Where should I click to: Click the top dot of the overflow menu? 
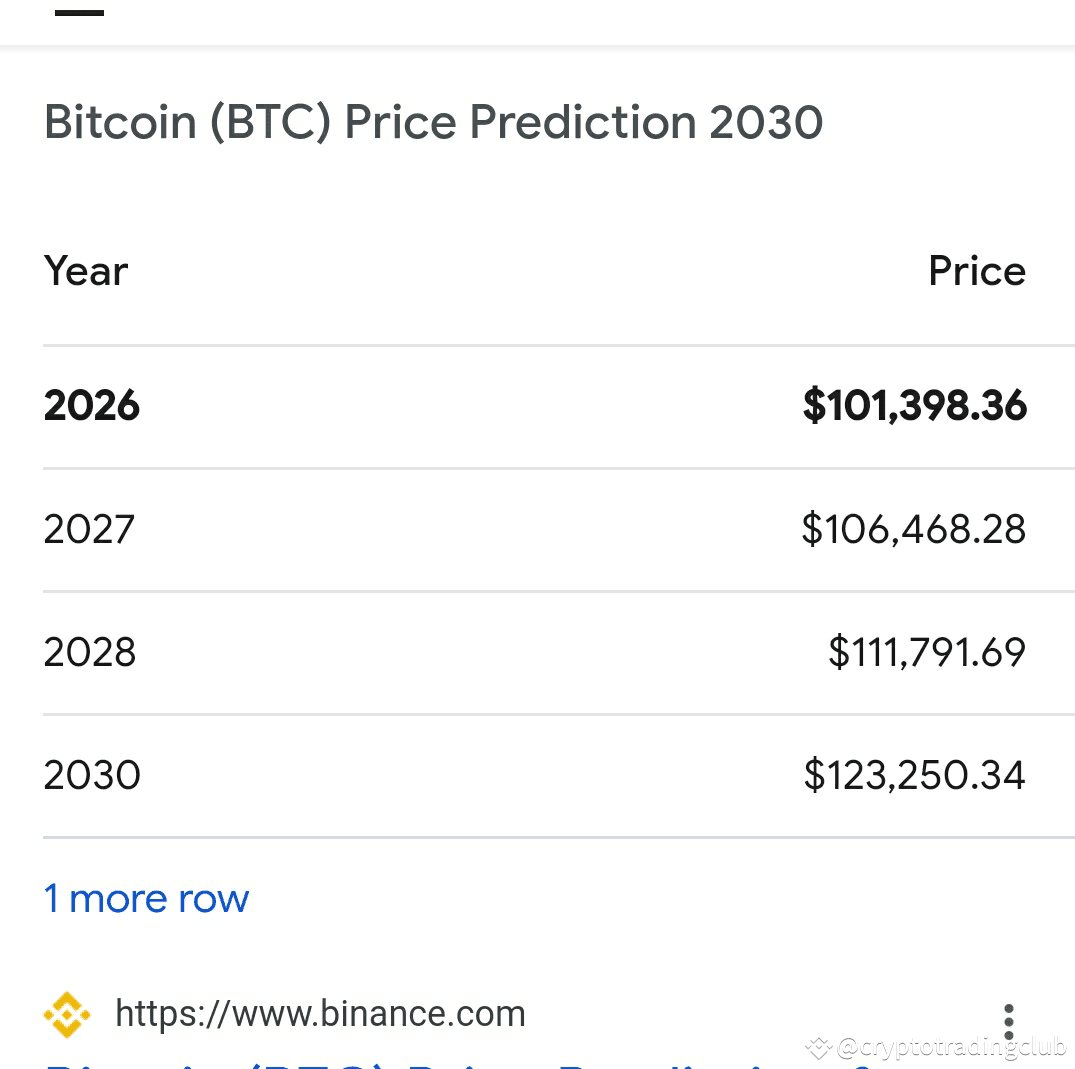click(1009, 1009)
